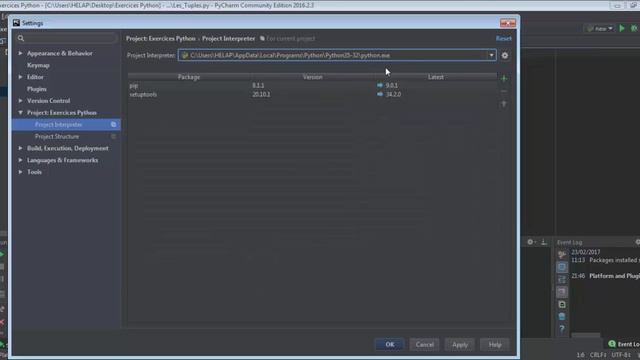Click copy icon beside Project Structure item
The height and width of the screenshot is (360, 640).
pyautogui.click(x=113, y=136)
